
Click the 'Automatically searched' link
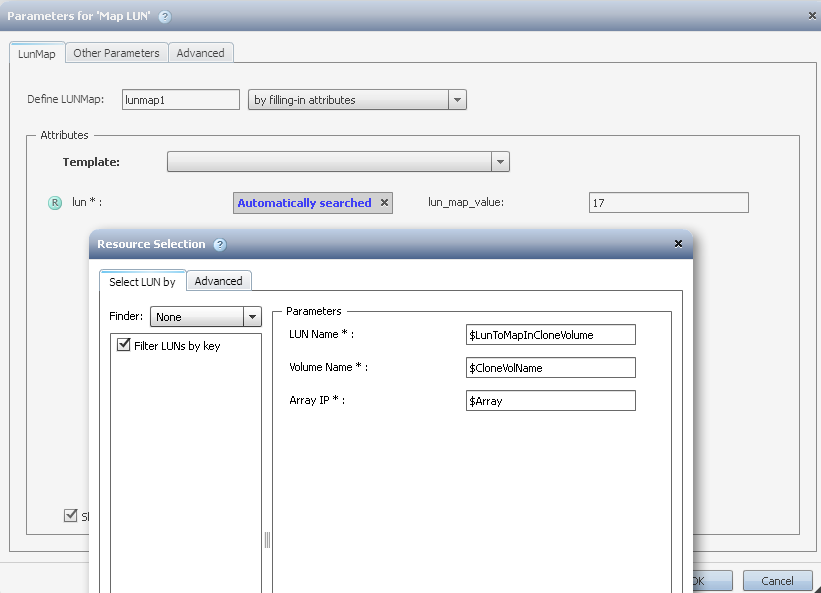(x=304, y=203)
